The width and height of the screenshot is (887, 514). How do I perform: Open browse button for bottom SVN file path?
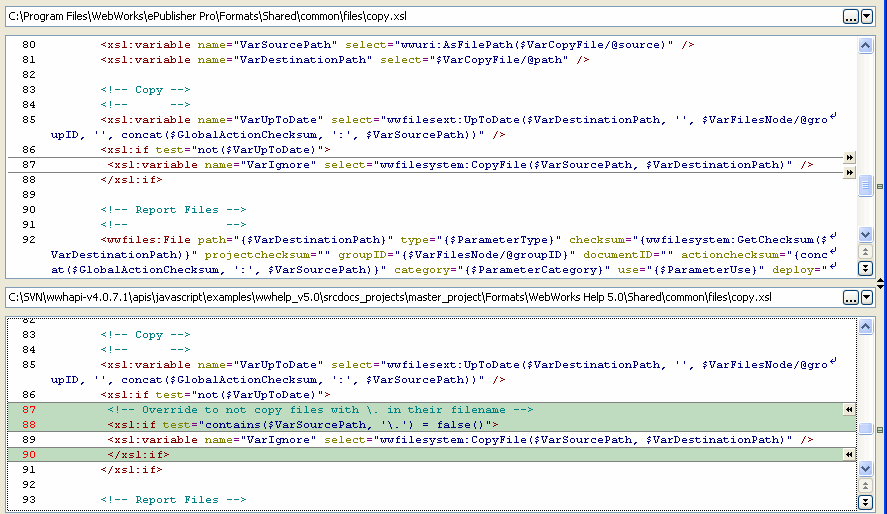[850, 297]
